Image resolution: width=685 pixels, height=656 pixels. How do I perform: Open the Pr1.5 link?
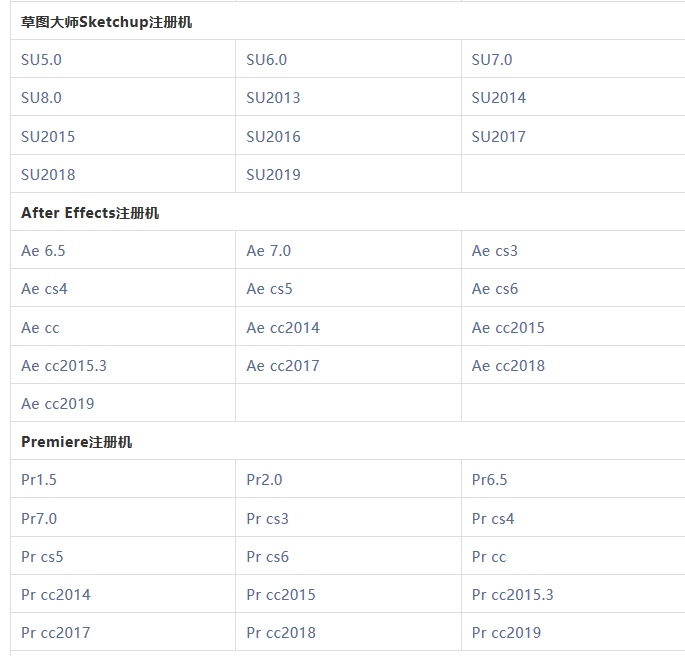pyautogui.click(x=39, y=480)
